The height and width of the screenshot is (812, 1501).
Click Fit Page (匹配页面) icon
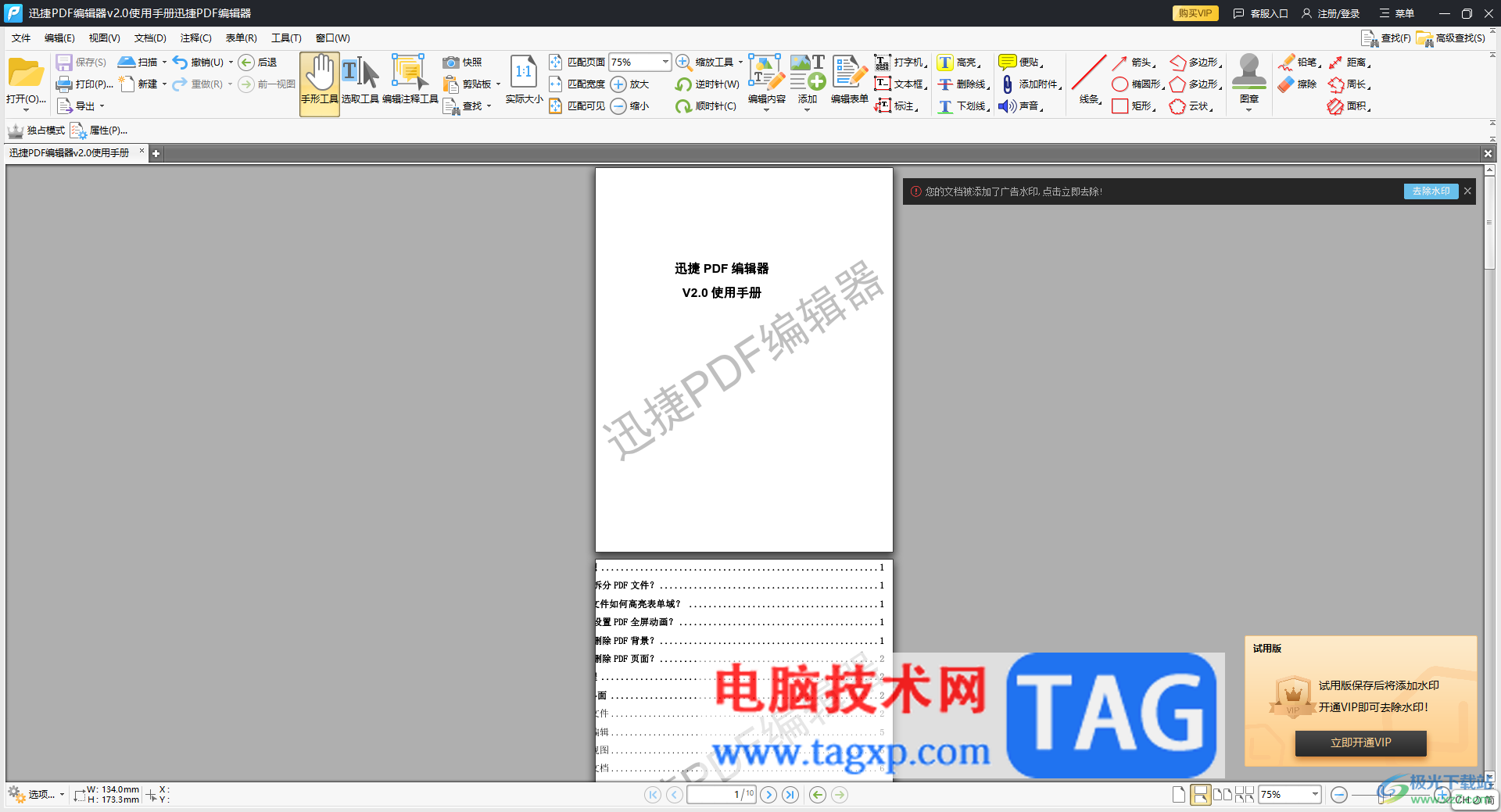point(556,63)
